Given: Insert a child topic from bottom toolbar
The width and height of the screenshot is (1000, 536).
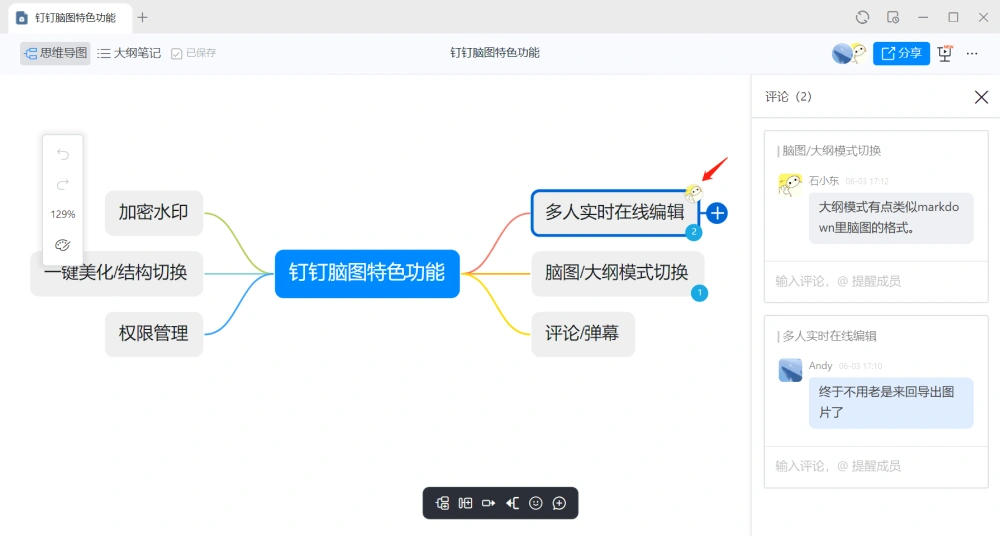Looking at the screenshot, I should point(442,503).
